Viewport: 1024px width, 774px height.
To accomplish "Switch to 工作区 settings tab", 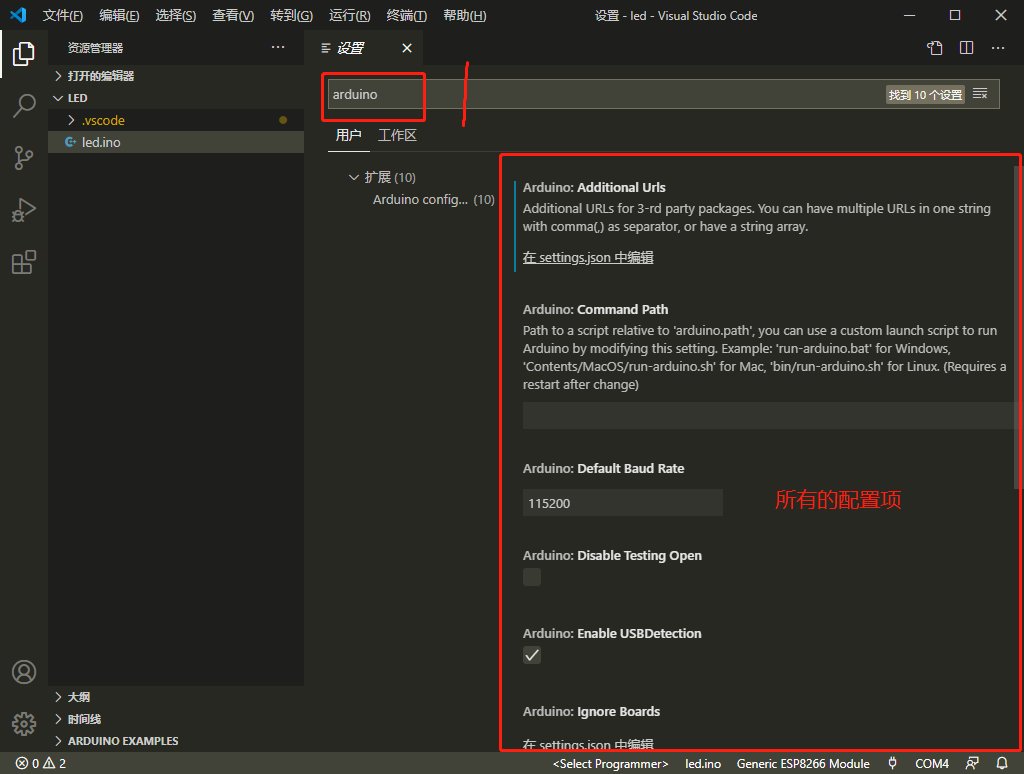I will click(x=397, y=135).
